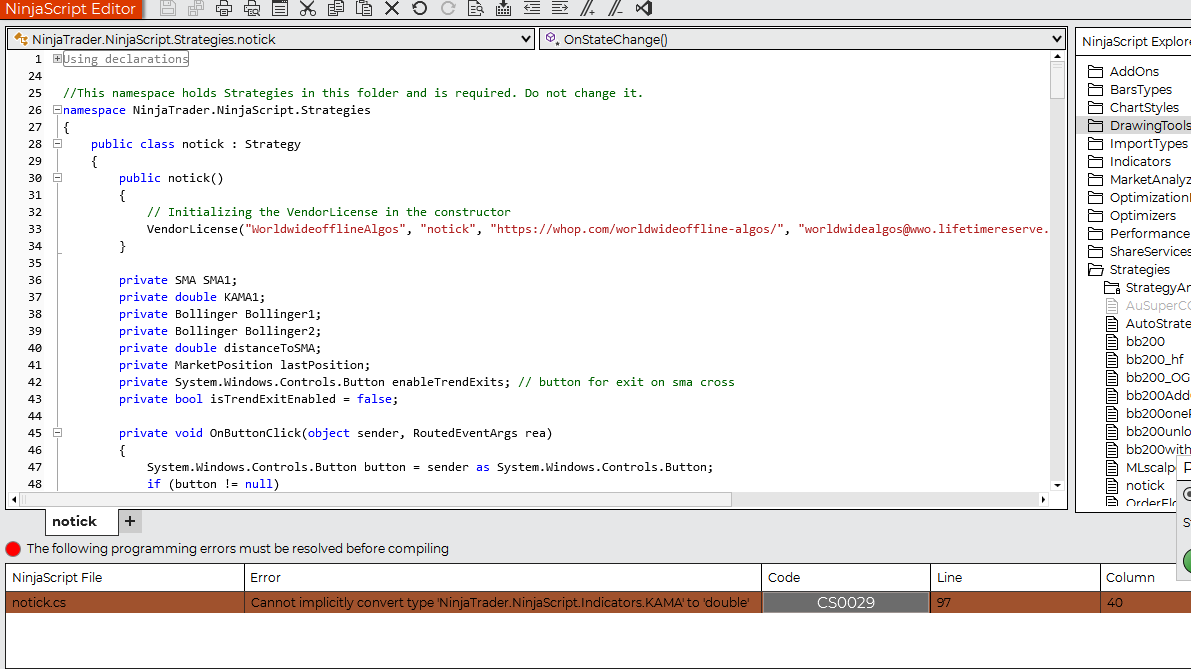
Task: Uncomment selected lines
Action: pyautogui.click(x=615, y=8)
